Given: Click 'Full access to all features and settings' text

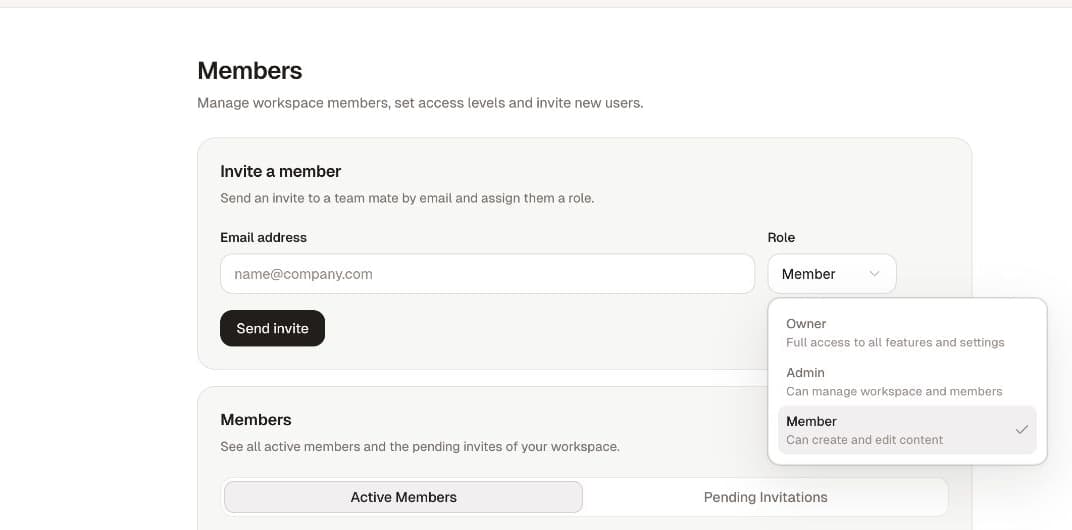Looking at the screenshot, I should (895, 342).
